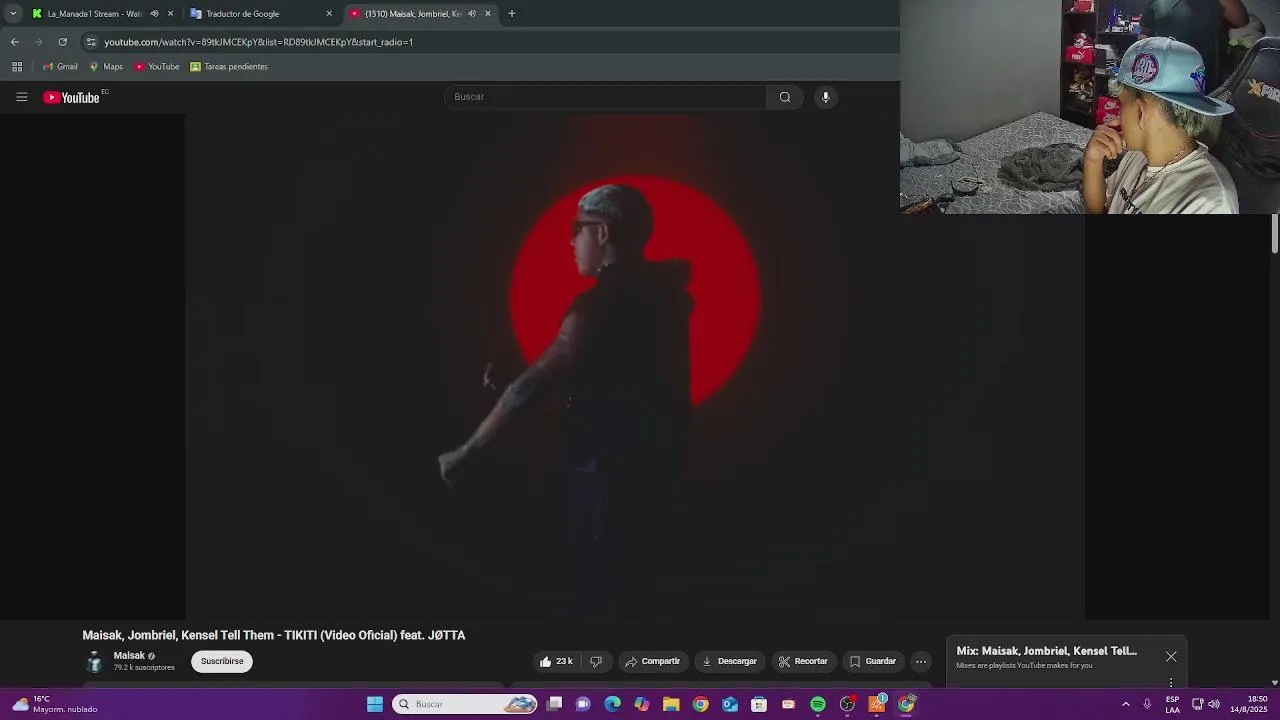Viewport: 1280px width, 720px height.
Task: Open the Tareas pendientes bookmark
Action: (229, 67)
